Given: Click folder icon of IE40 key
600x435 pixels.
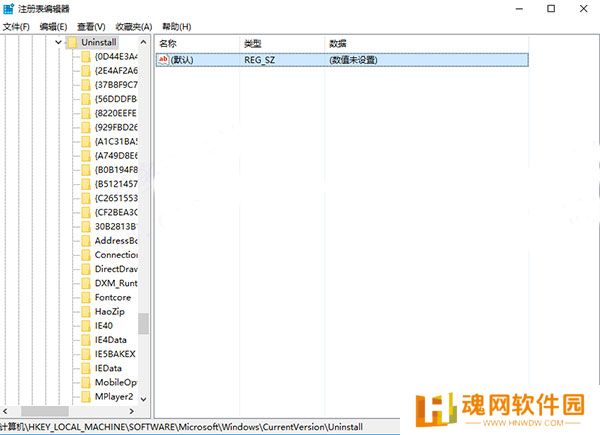Looking at the screenshot, I should (x=86, y=326).
